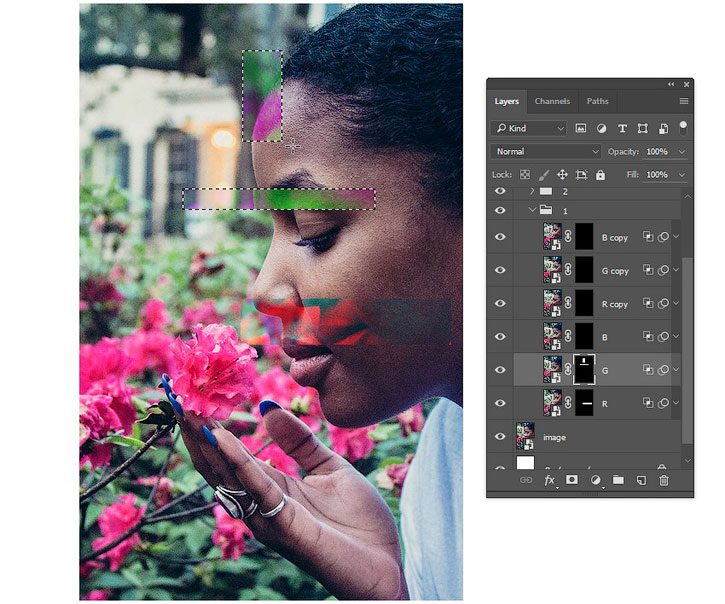Expand B copy layer effects arrow

[x=676, y=237]
